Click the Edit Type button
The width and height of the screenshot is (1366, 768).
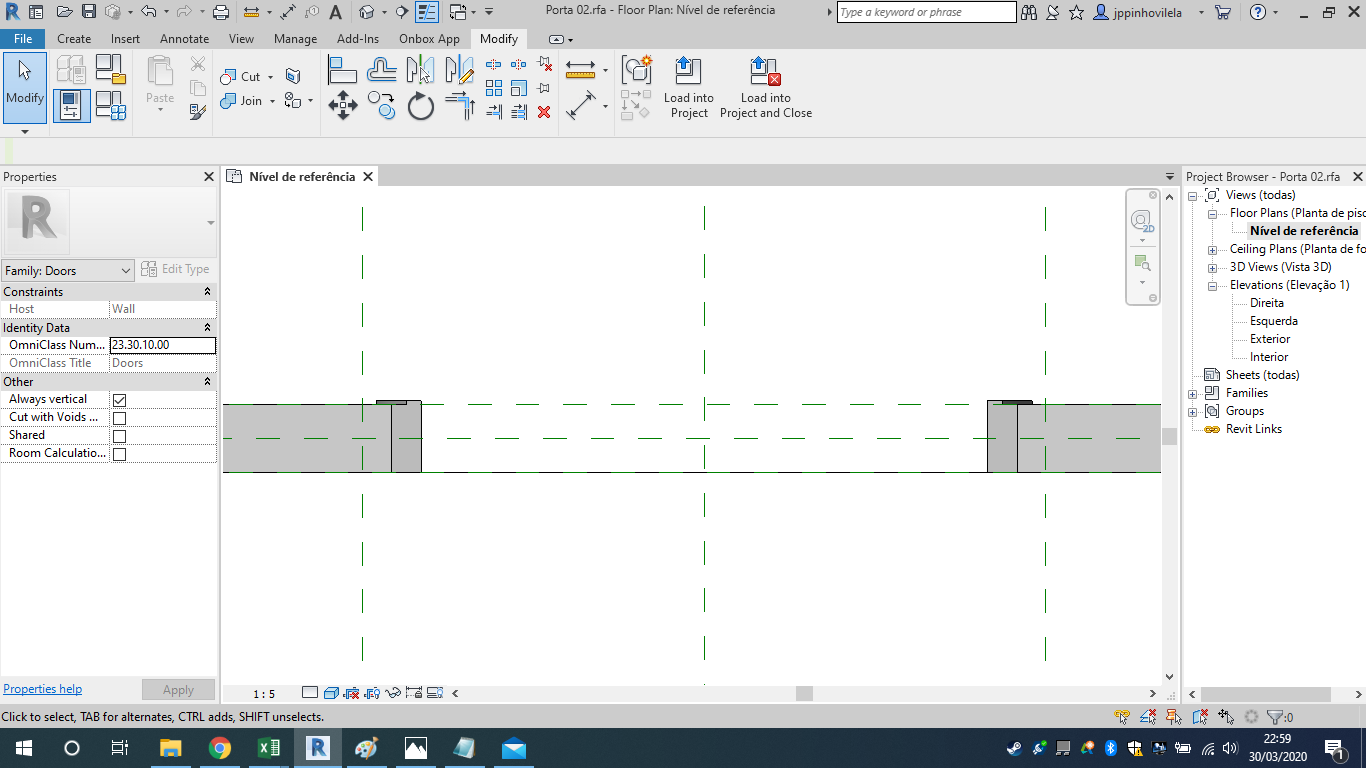click(x=176, y=268)
